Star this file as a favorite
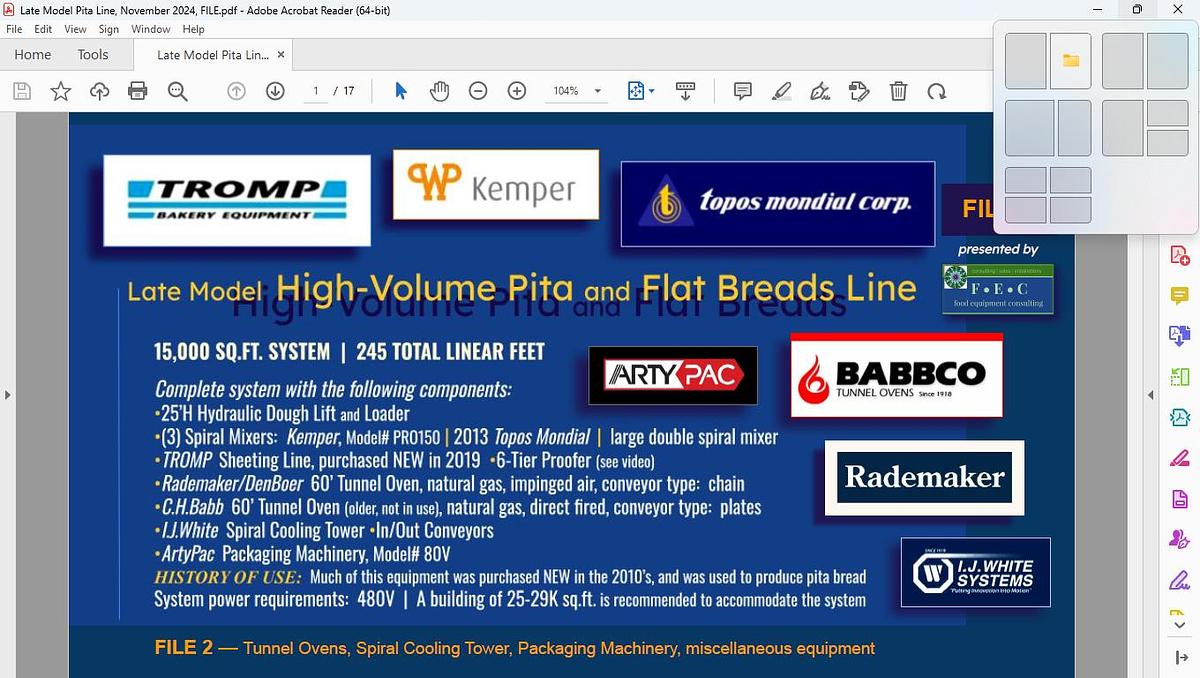This screenshot has height=678, width=1200. [x=61, y=91]
